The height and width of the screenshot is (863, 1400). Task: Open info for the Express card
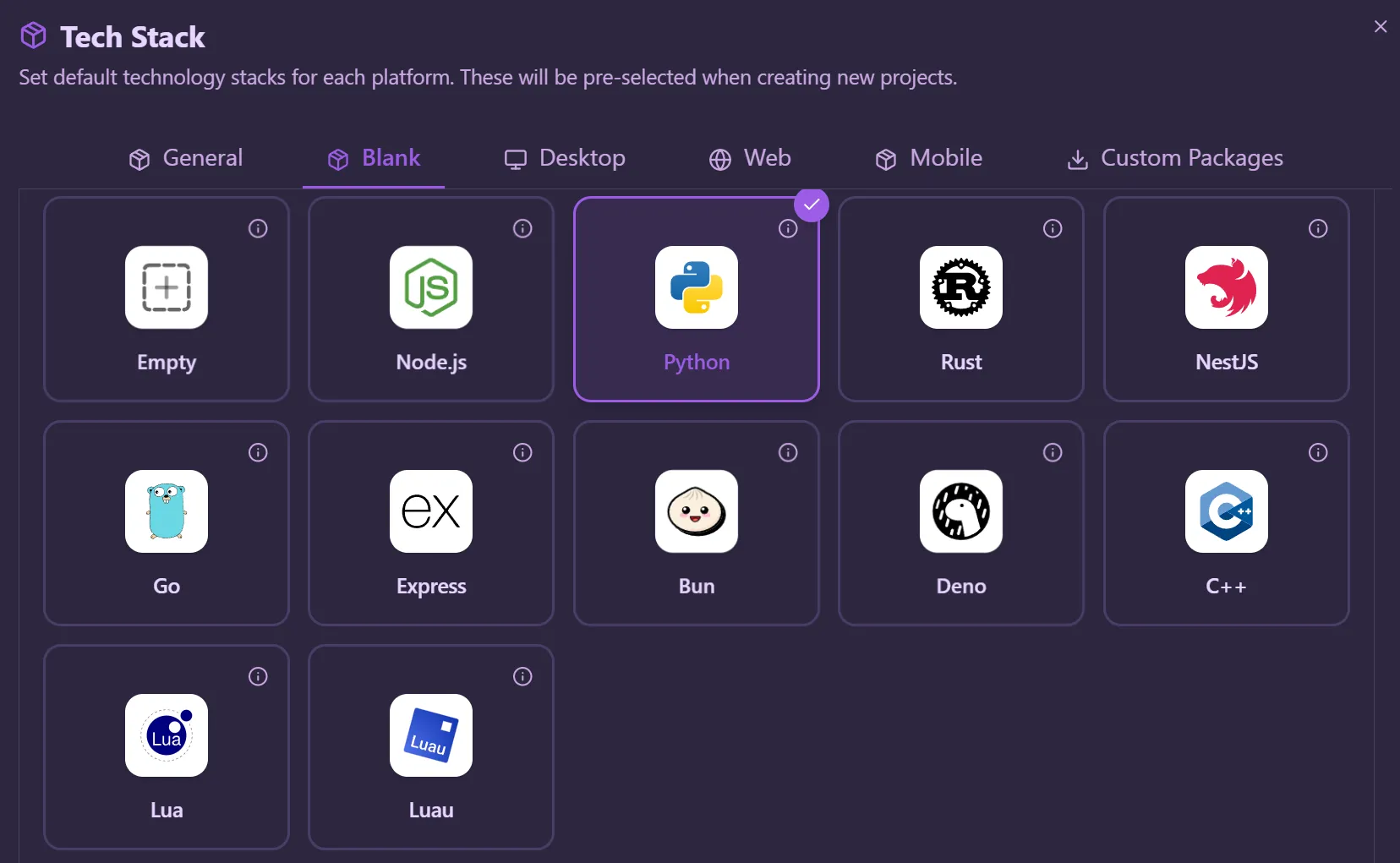coord(522,452)
